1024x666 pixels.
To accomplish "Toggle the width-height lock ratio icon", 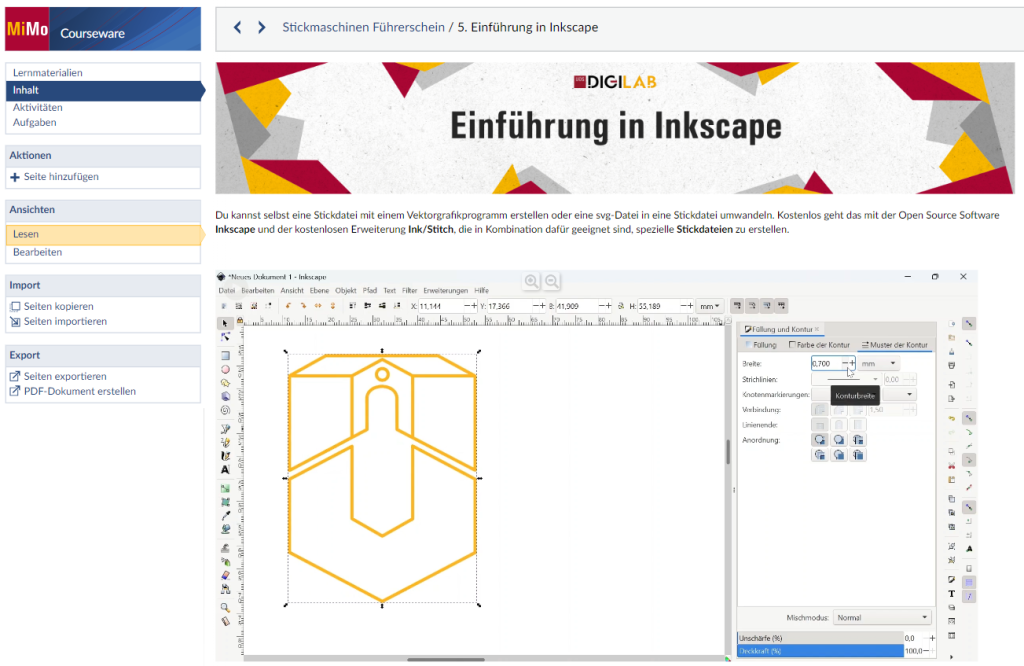I will point(621,306).
